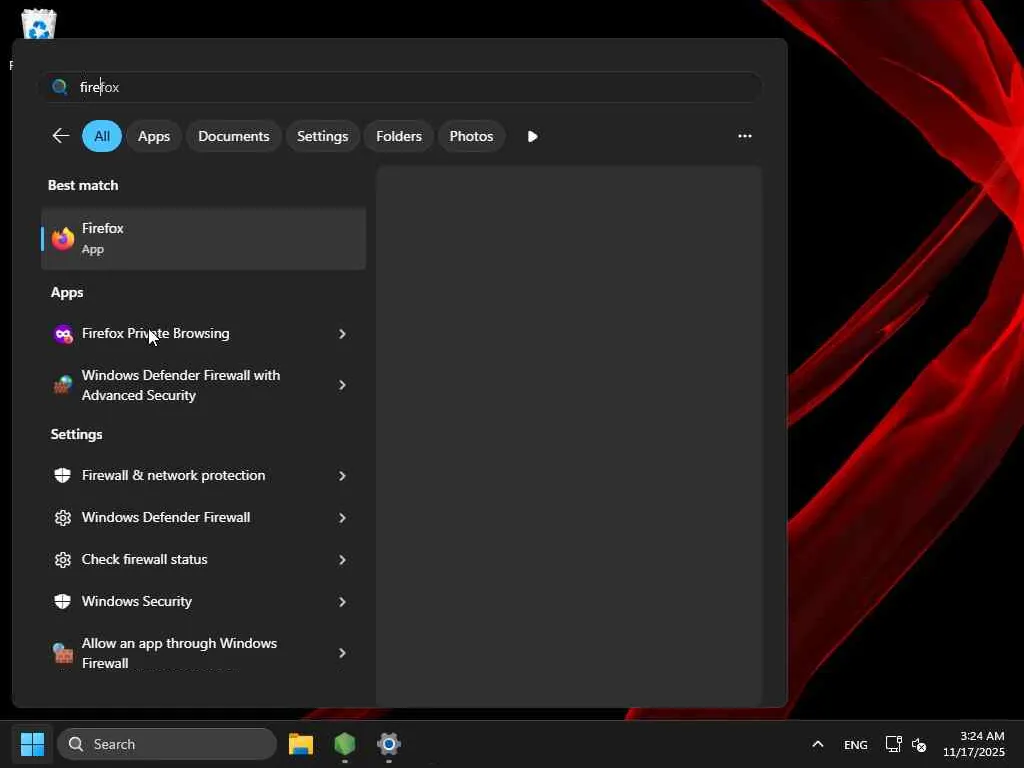1024x768 pixels.
Task: Click the gear icon beside Windows Defender Firewall
Action: pyautogui.click(x=63, y=518)
